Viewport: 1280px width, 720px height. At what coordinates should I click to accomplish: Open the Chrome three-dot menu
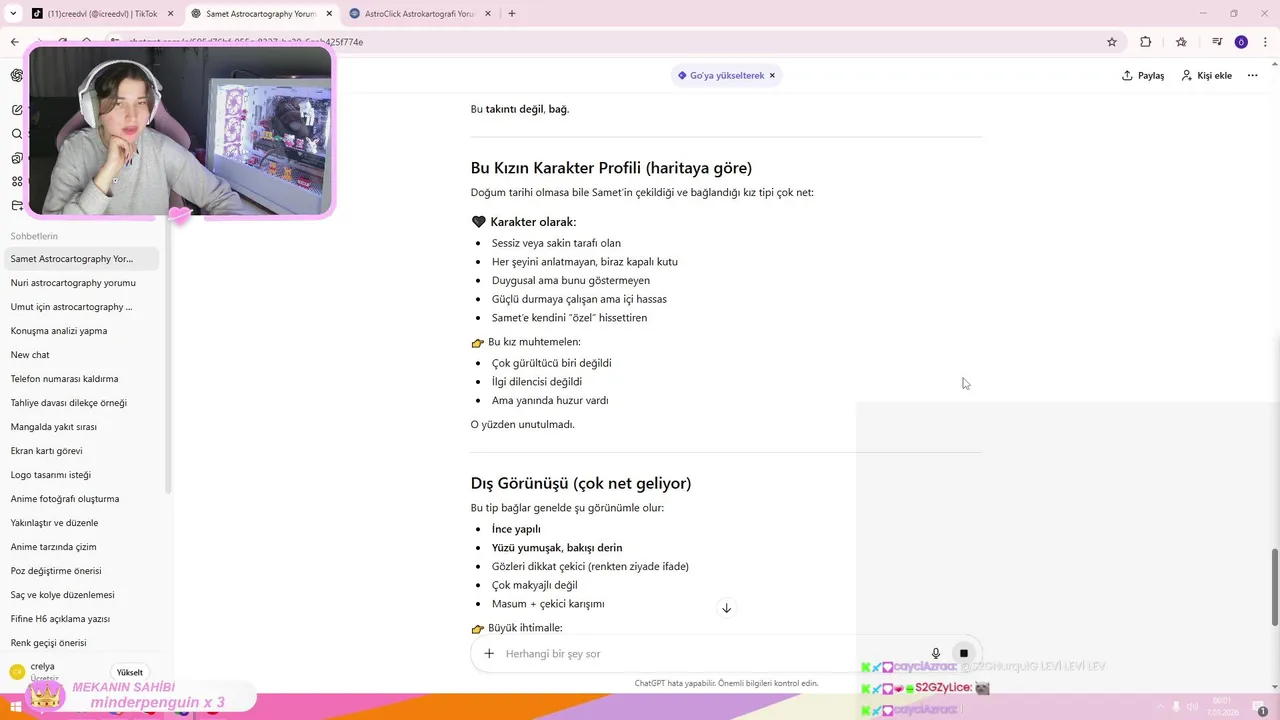pos(1266,42)
